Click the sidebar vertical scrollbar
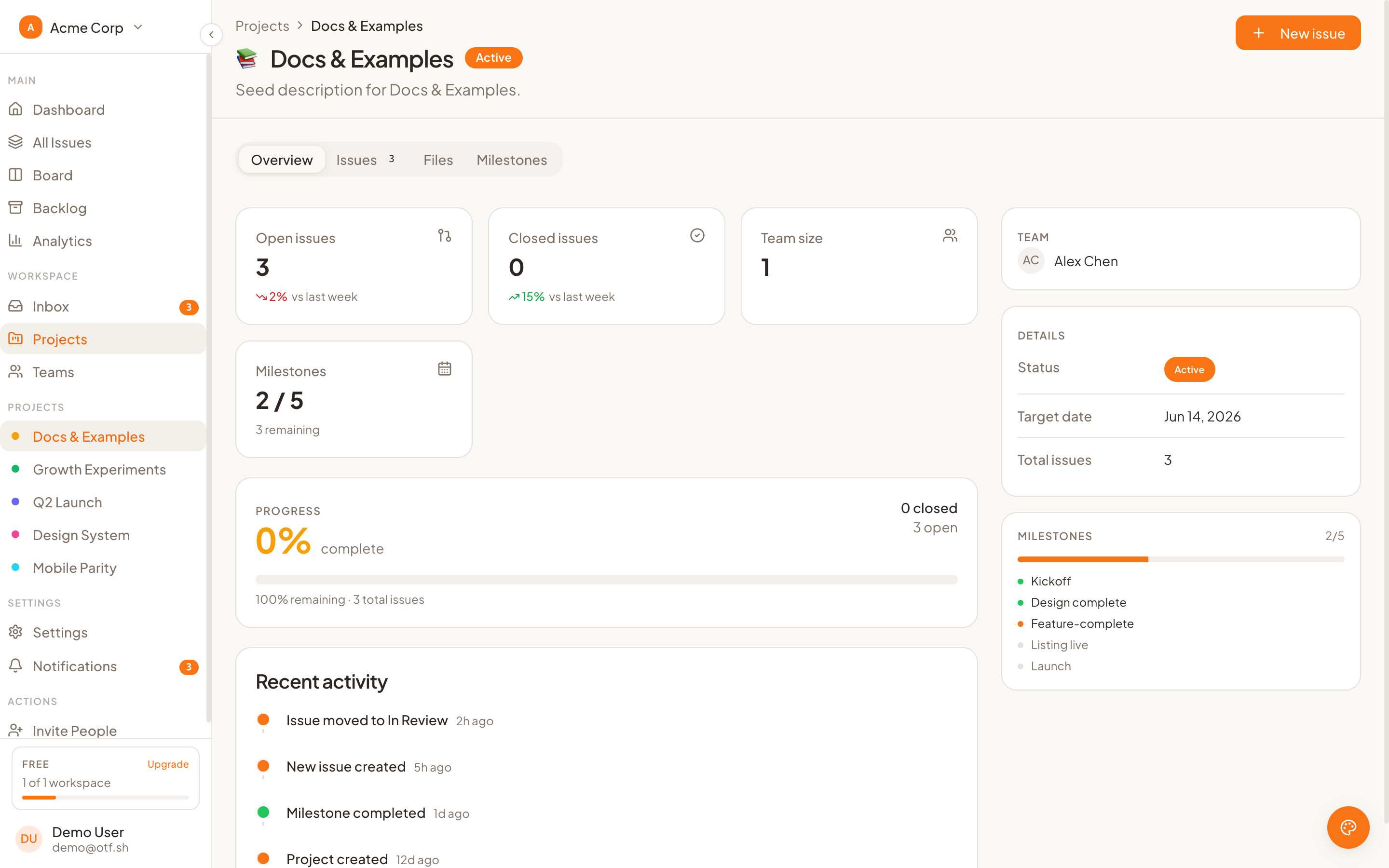This screenshot has width=1389, height=868. 209,389
